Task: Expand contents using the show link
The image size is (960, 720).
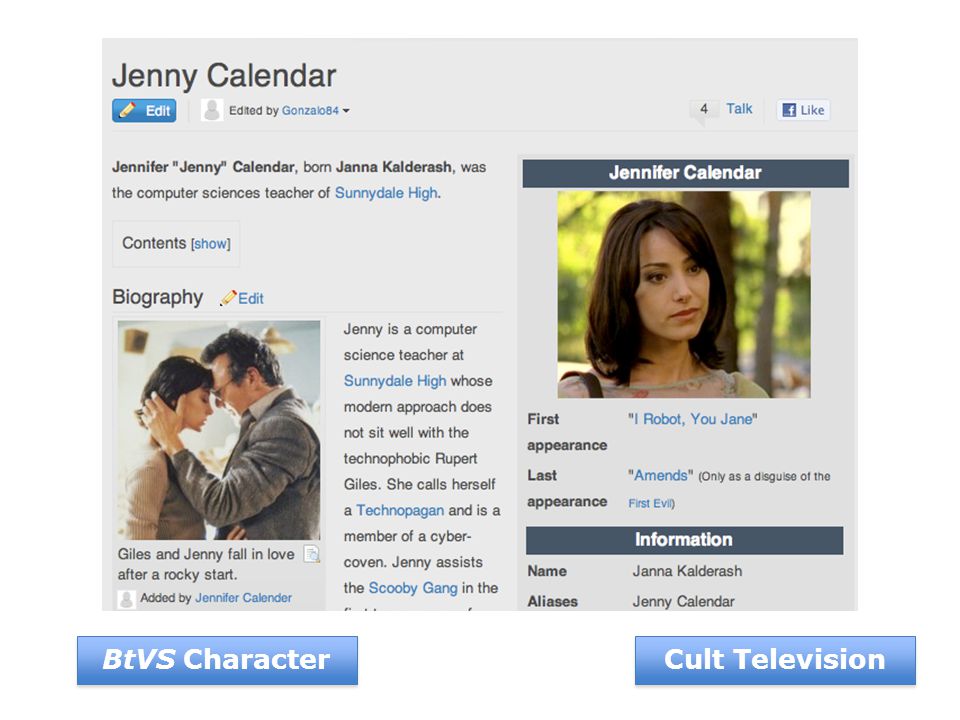Action: (x=211, y=244)
